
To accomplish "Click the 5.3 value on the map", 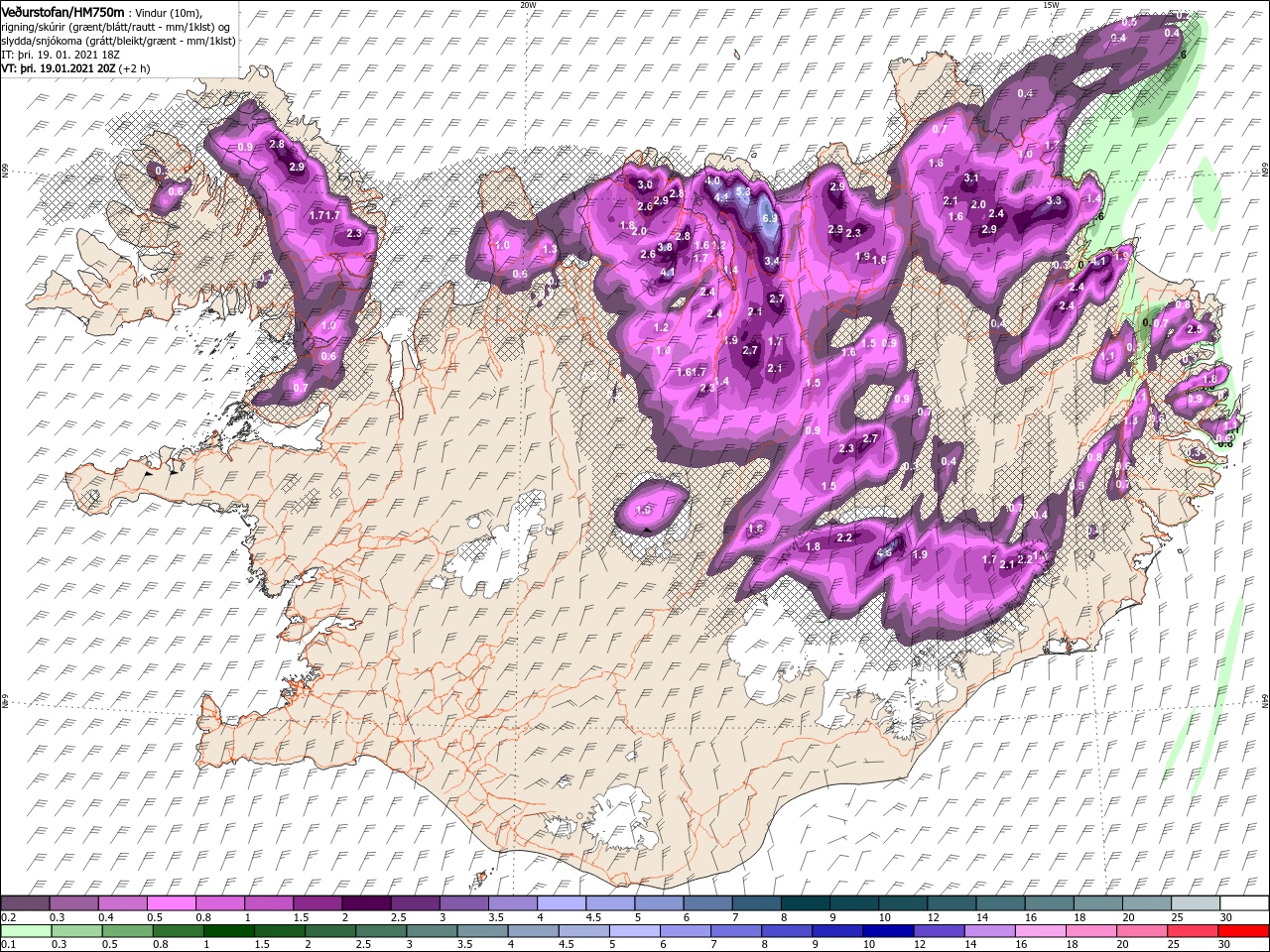I will [x=743, y=191].
